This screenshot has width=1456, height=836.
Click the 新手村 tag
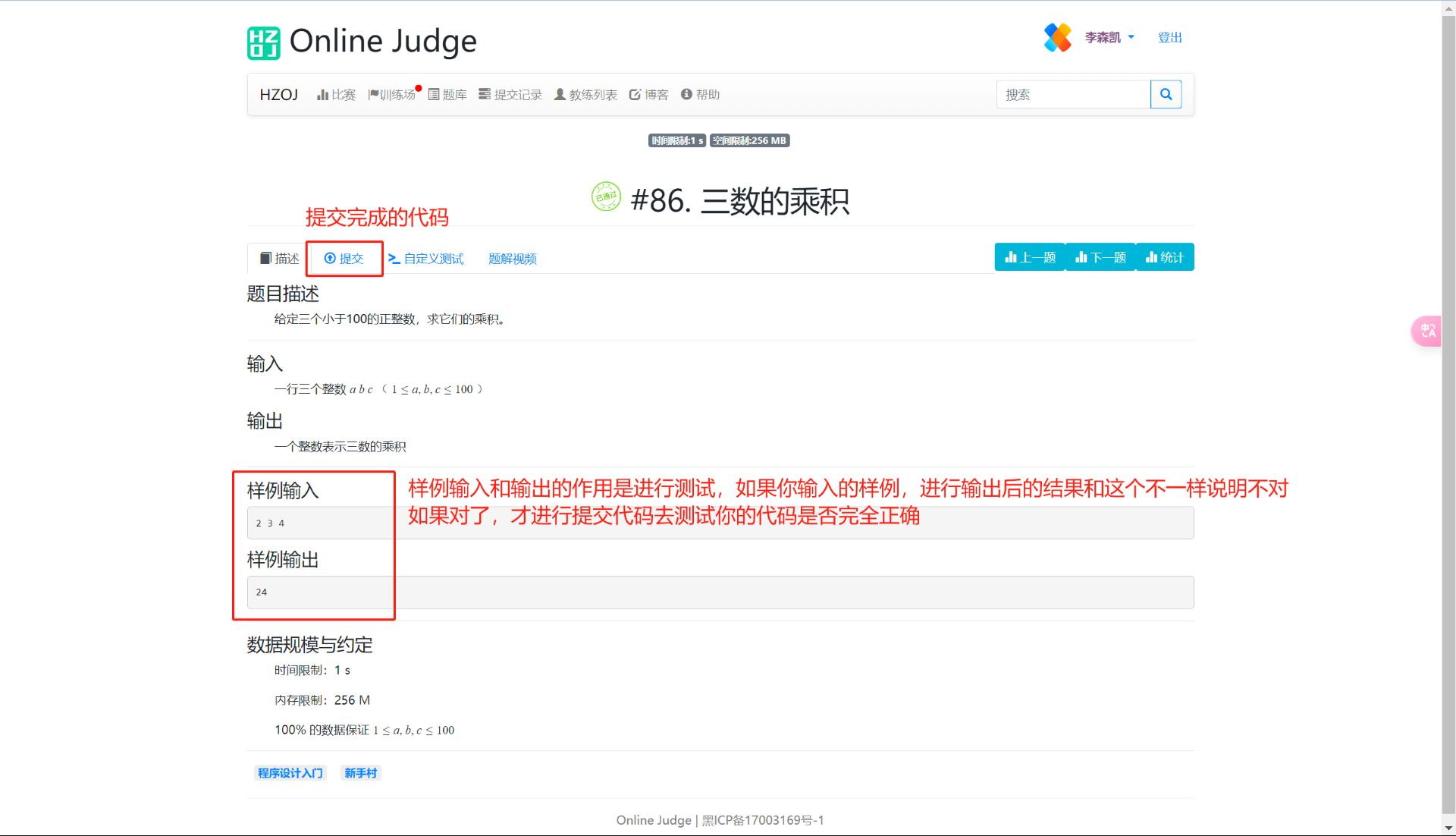[361, 773]
